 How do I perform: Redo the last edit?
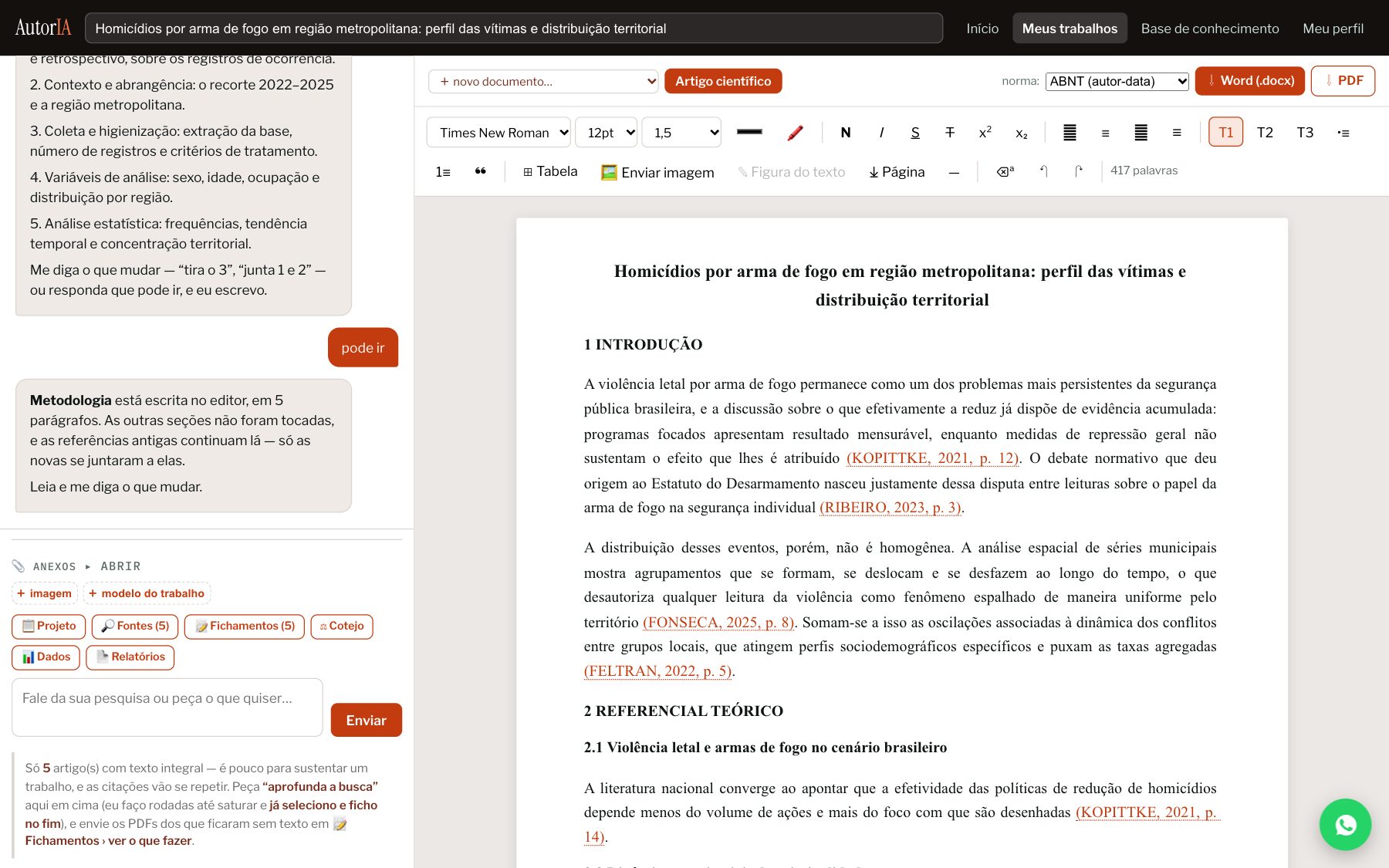[1078, 171]
